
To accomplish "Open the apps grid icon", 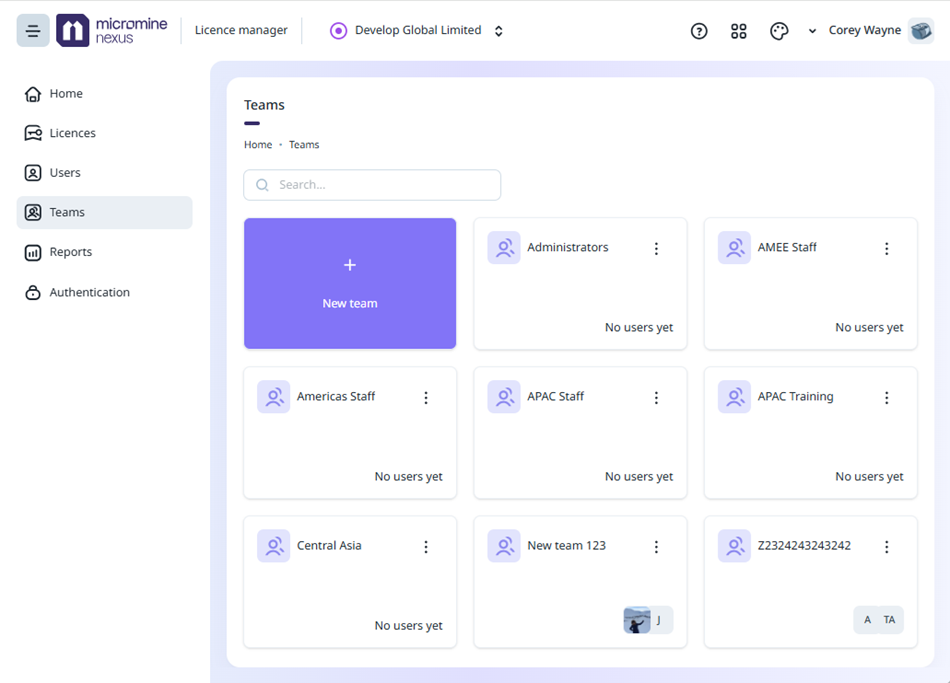I will (x=739, y=31).
